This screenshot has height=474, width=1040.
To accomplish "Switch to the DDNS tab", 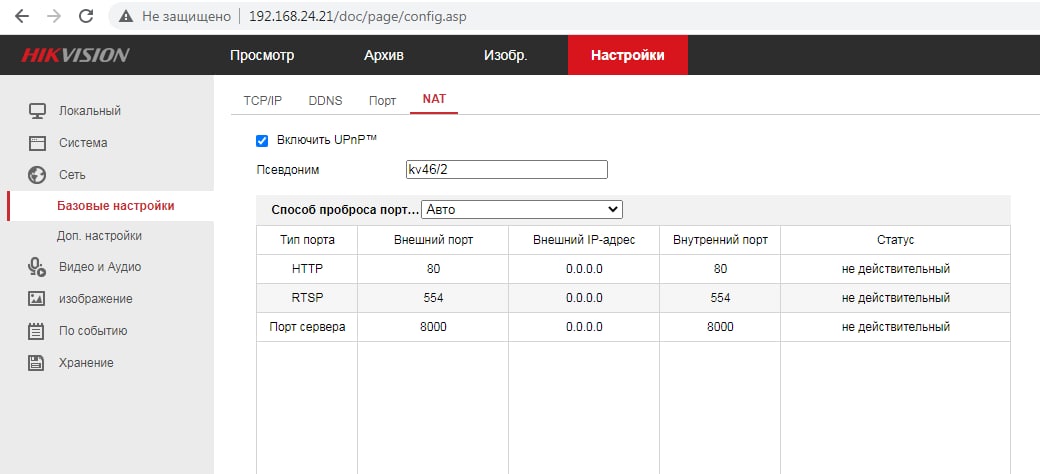I will [x=325, y=101].
